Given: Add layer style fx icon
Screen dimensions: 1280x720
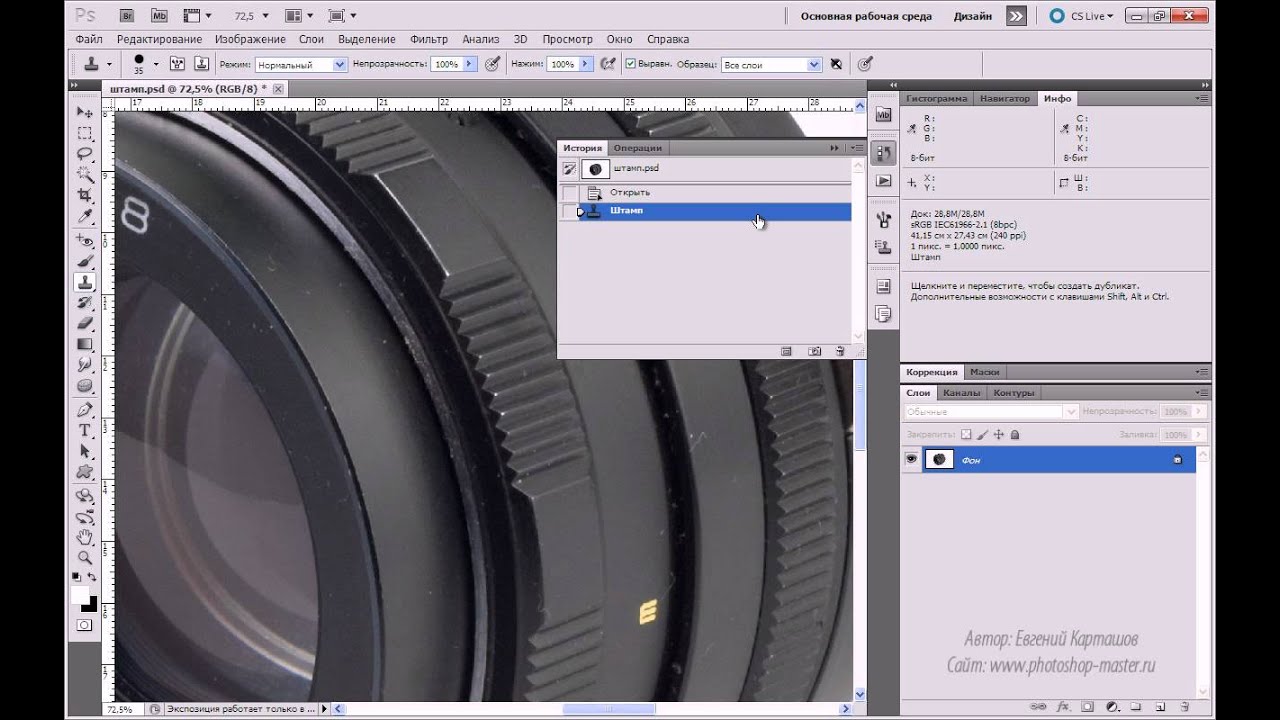Looking at the screenshot, I should click(x=1064, y=707).
